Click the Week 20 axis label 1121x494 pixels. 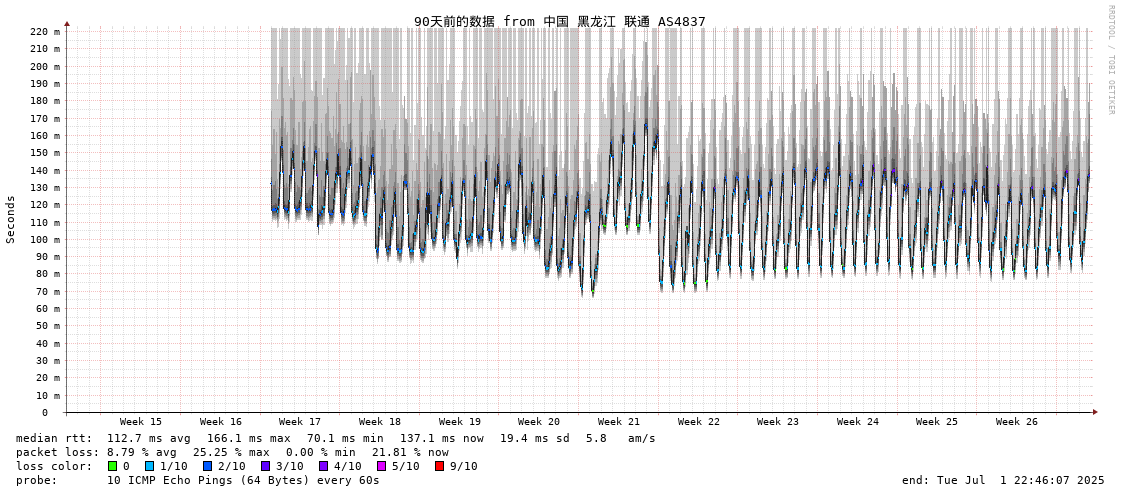(539, 422)
